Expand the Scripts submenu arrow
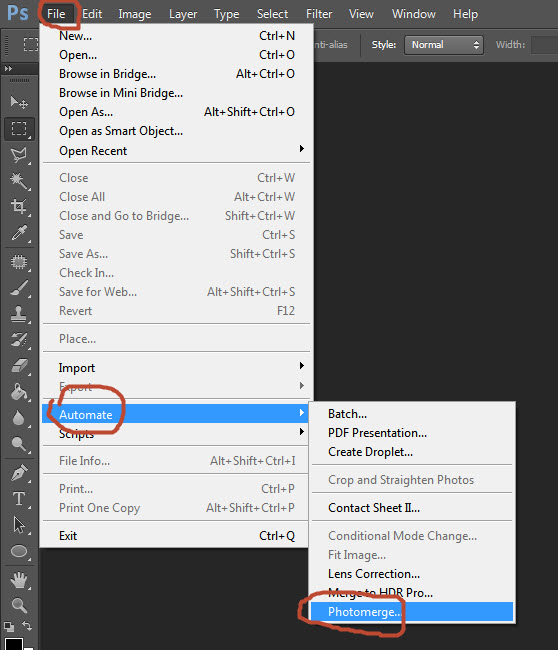 tap(302, 432)
